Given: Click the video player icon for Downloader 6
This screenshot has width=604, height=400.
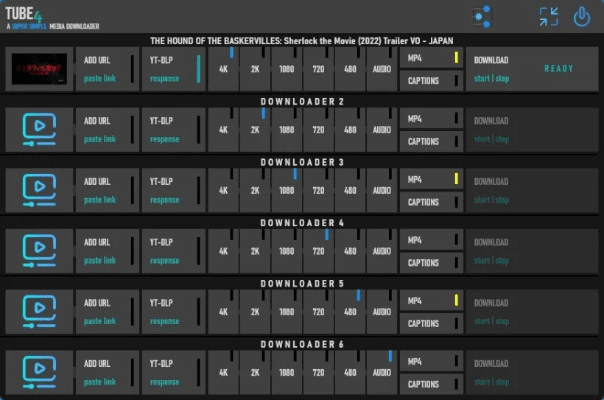Looking at the screenshot, I should (39, 370).
